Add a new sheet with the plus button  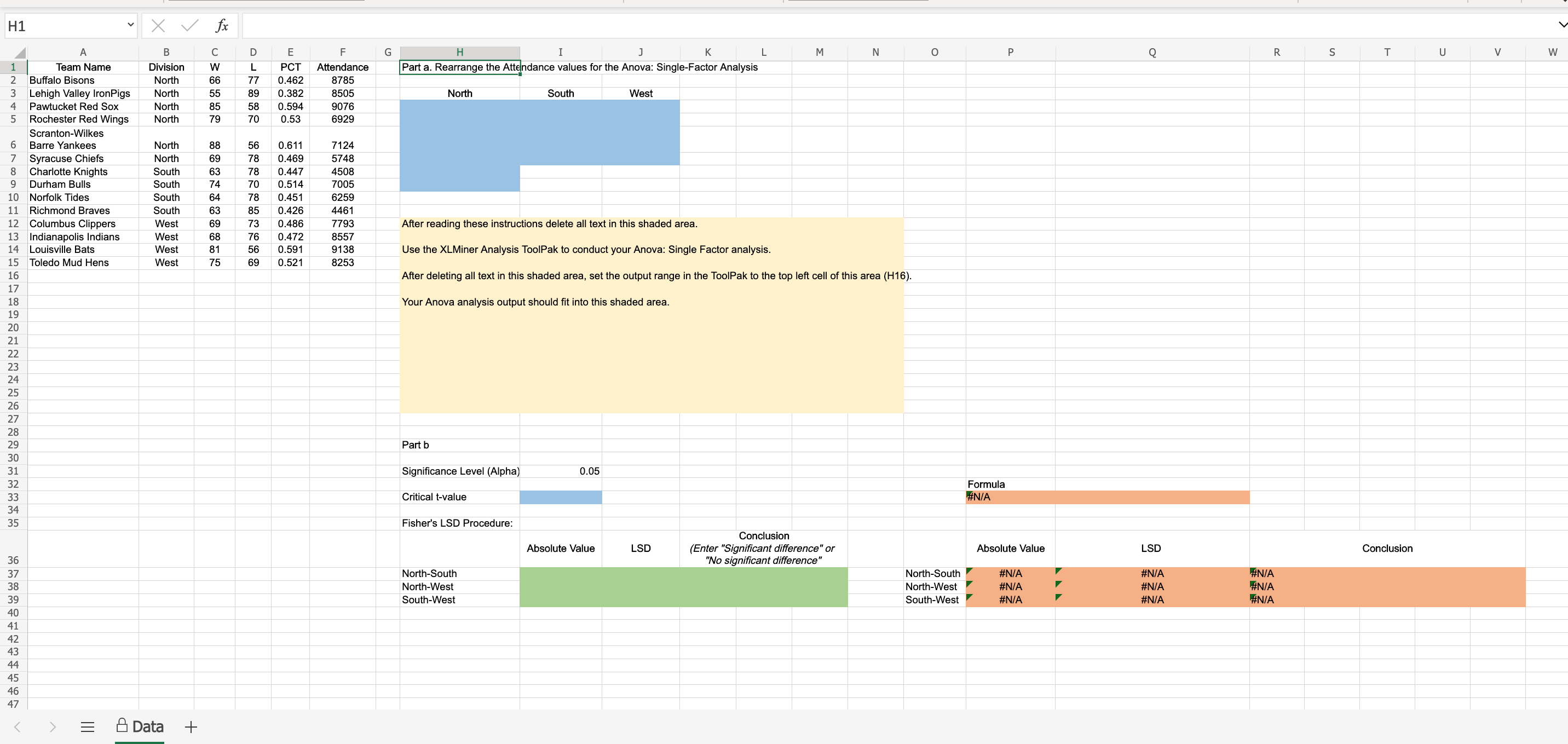coord(191,726)
